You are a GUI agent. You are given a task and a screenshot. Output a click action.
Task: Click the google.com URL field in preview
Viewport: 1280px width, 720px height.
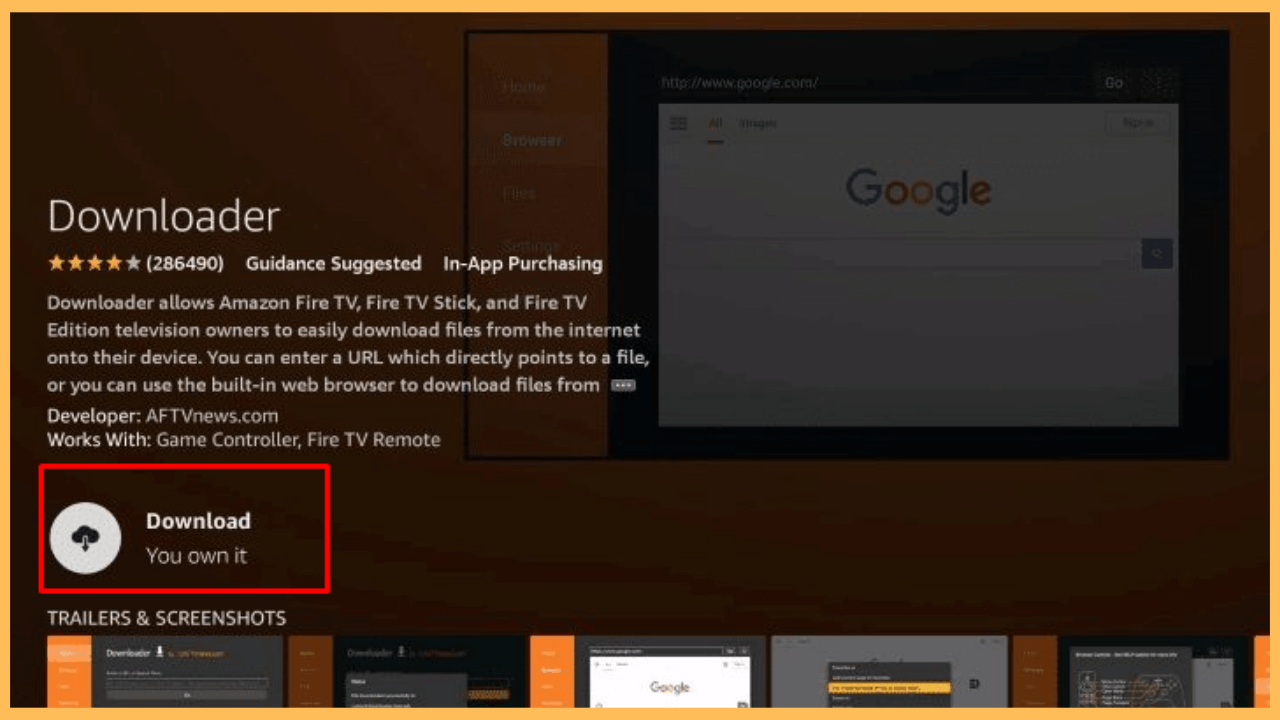(870, 83)
